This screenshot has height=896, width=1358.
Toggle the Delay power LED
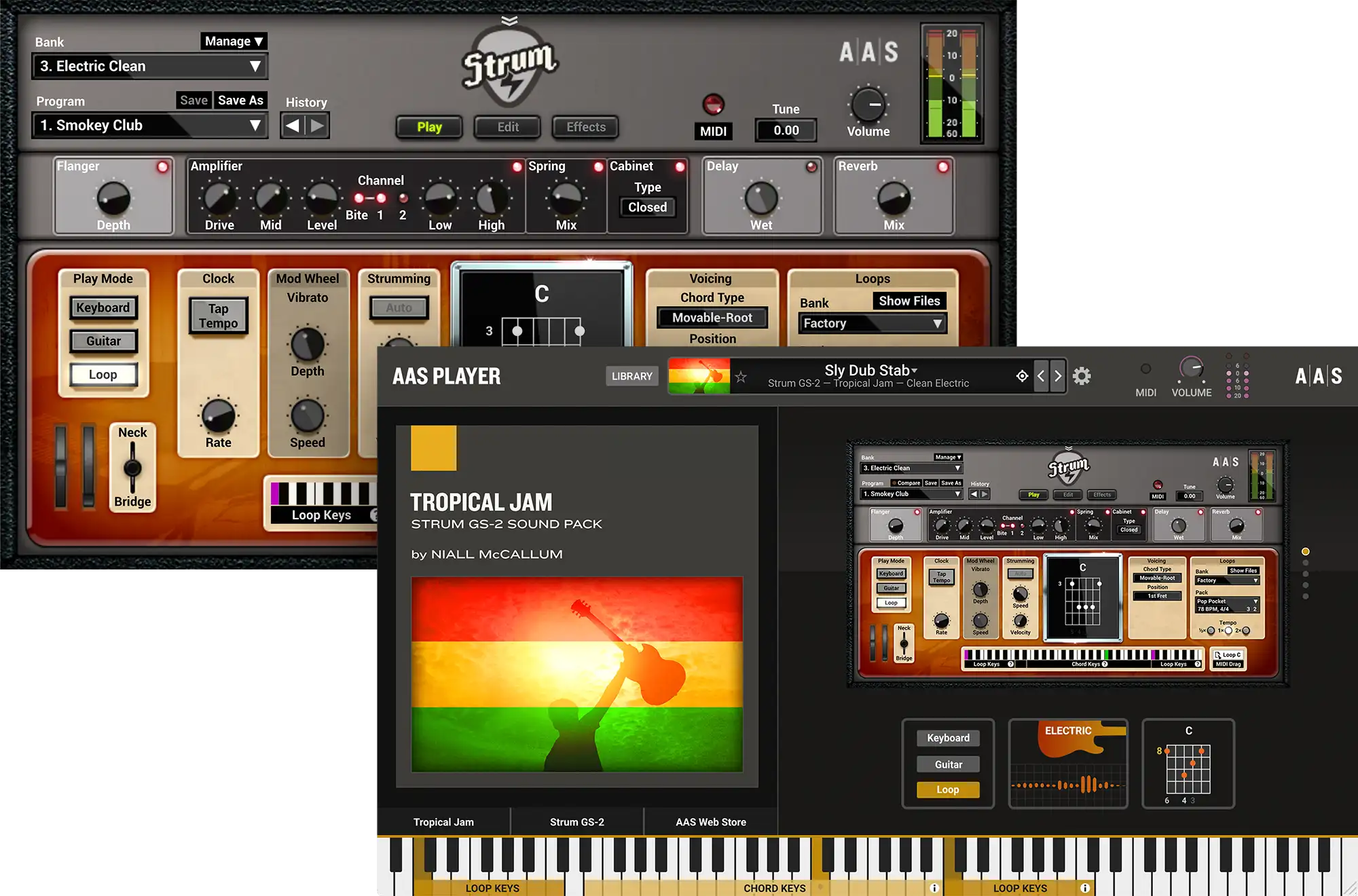coord(811,167)
